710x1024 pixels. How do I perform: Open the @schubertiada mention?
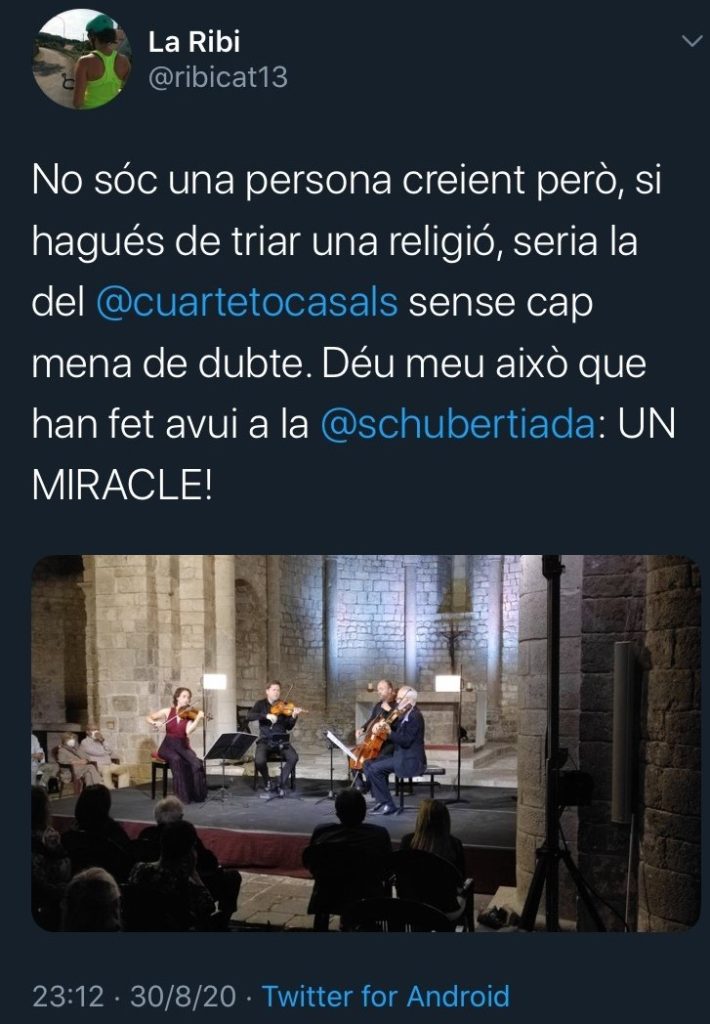pos(458,424)
